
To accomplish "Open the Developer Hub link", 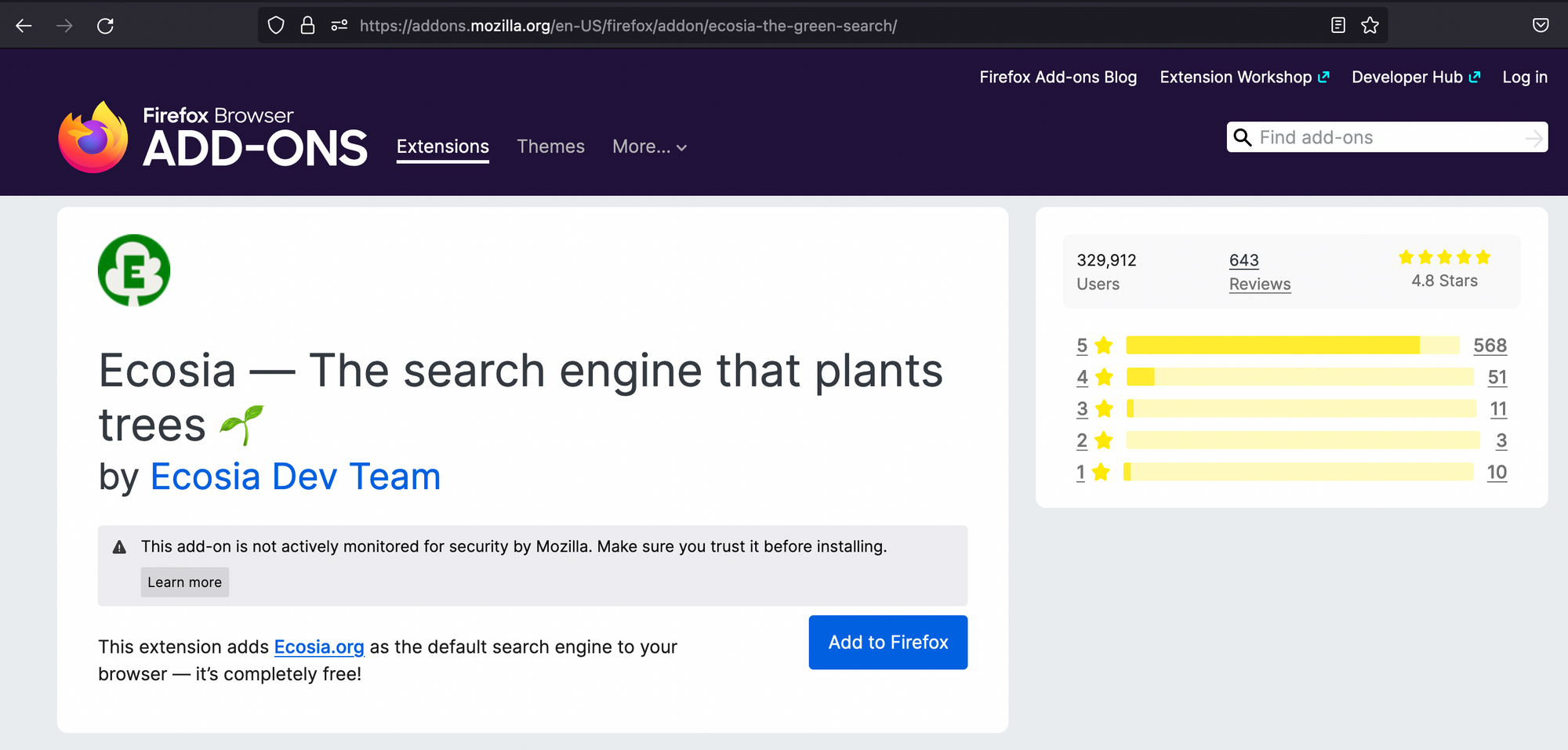I will click(1416, 77).
